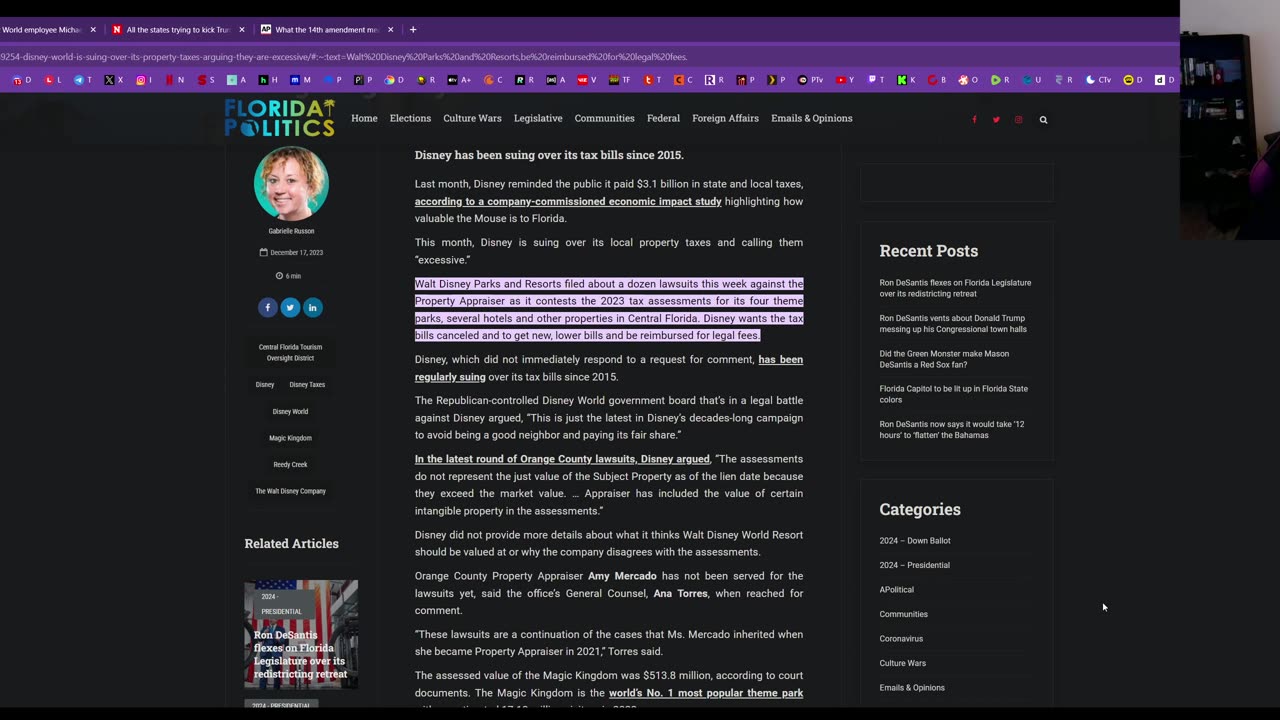
Task: Switch to 'What the 14th amendment' tab
Action: [x=326, y=30]
